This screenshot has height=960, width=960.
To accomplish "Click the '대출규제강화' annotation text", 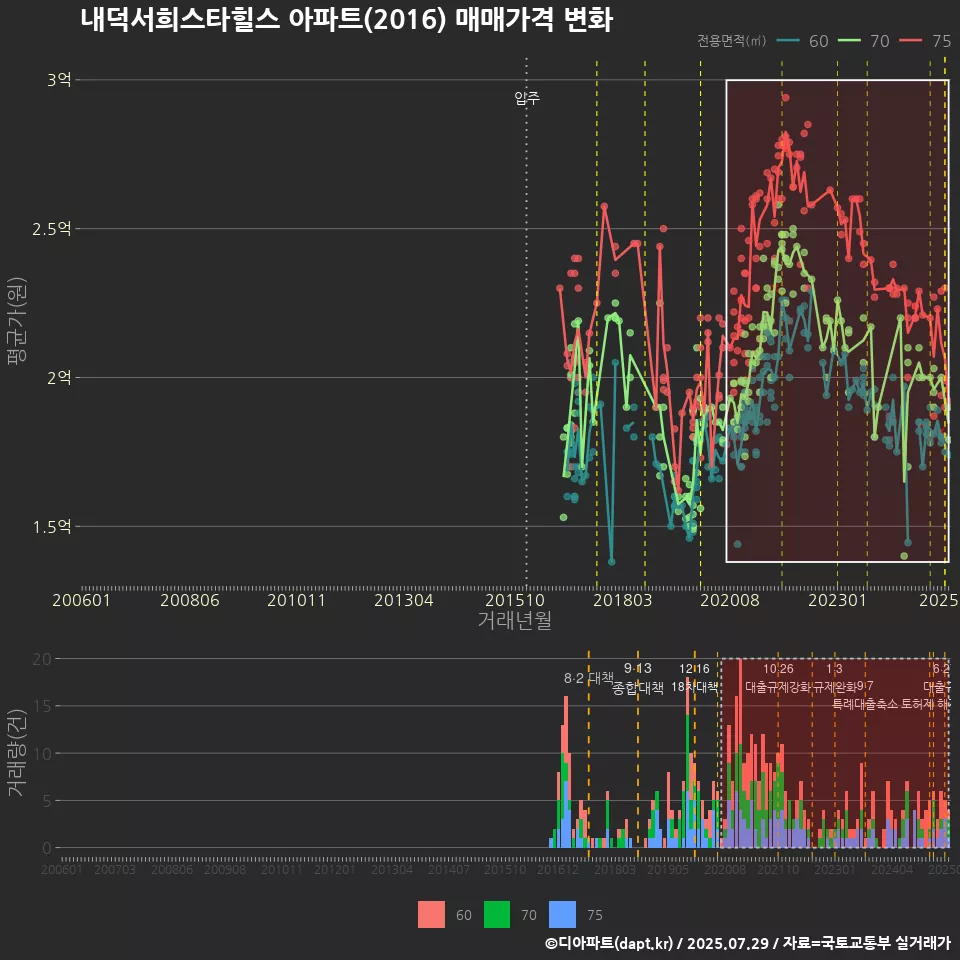I will [778, 687].
